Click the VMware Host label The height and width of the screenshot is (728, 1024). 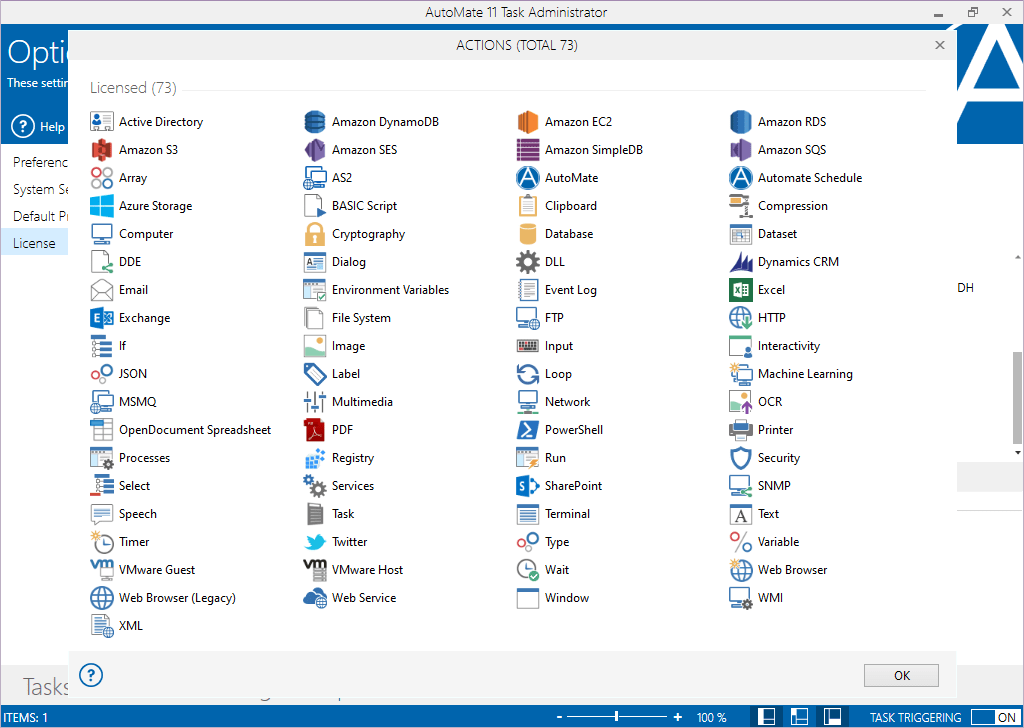pyautogui.click(x=367, y=569)
